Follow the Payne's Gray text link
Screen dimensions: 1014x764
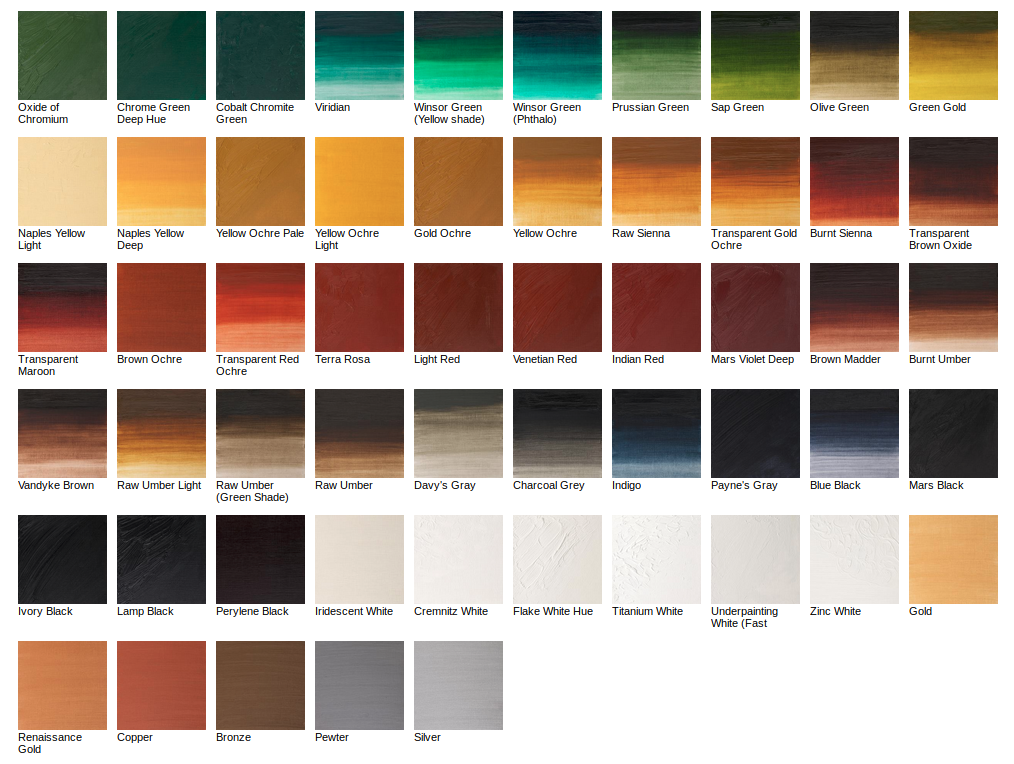tap(744, 486)
